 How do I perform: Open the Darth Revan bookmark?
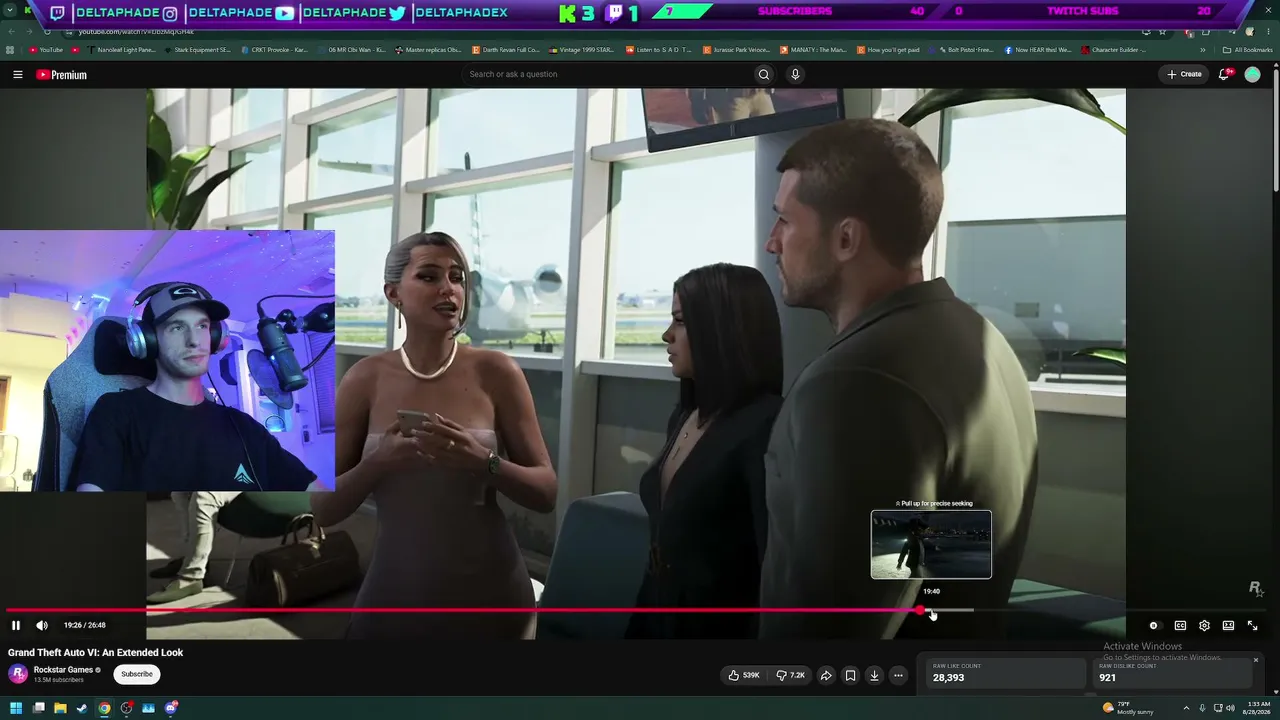pyautogui.click(x=505, y=50)
